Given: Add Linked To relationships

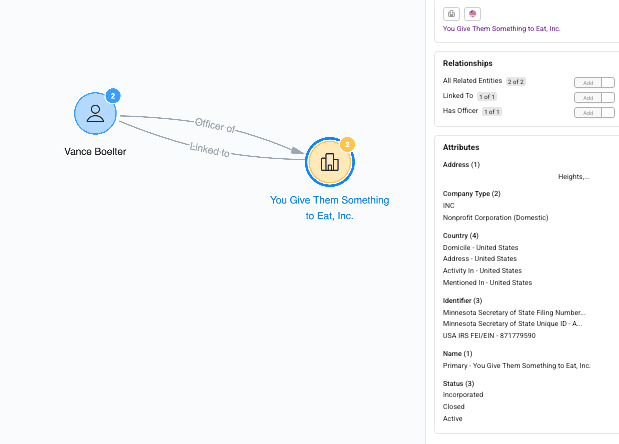Looking at the screenshot, I should [588, 97].
